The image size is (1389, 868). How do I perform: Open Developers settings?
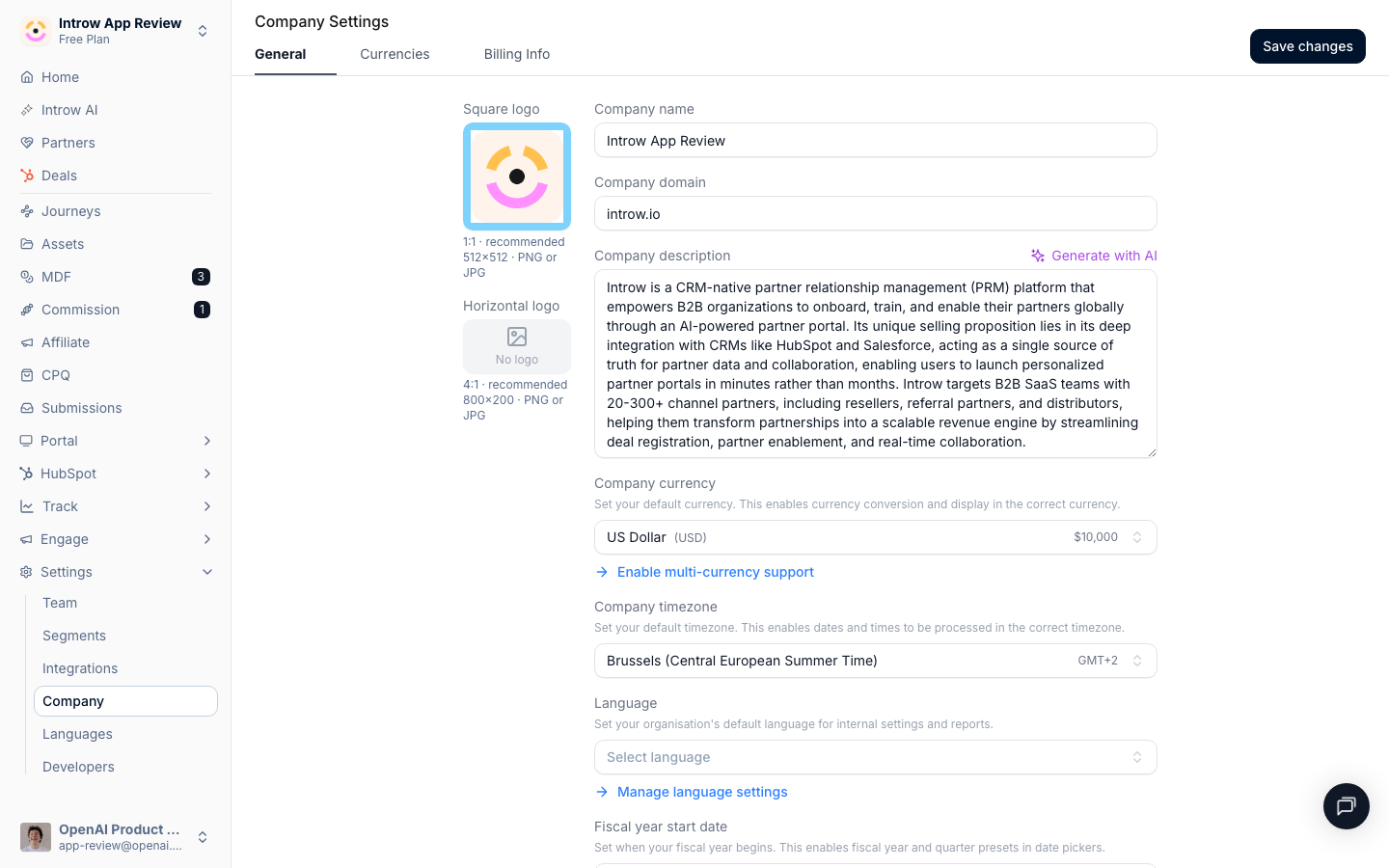tap(78, 767)
